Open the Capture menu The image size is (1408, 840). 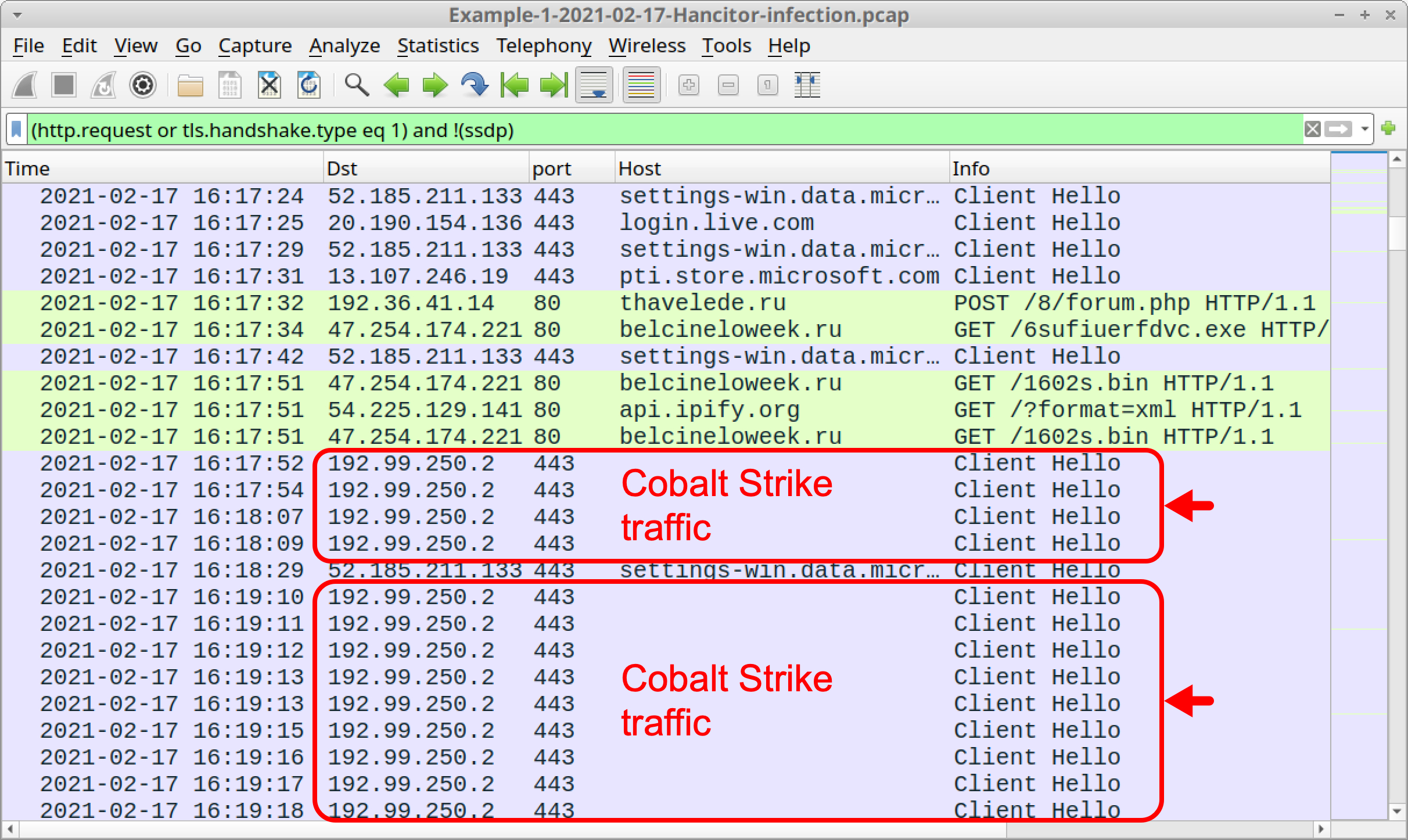tap(255, 45)
